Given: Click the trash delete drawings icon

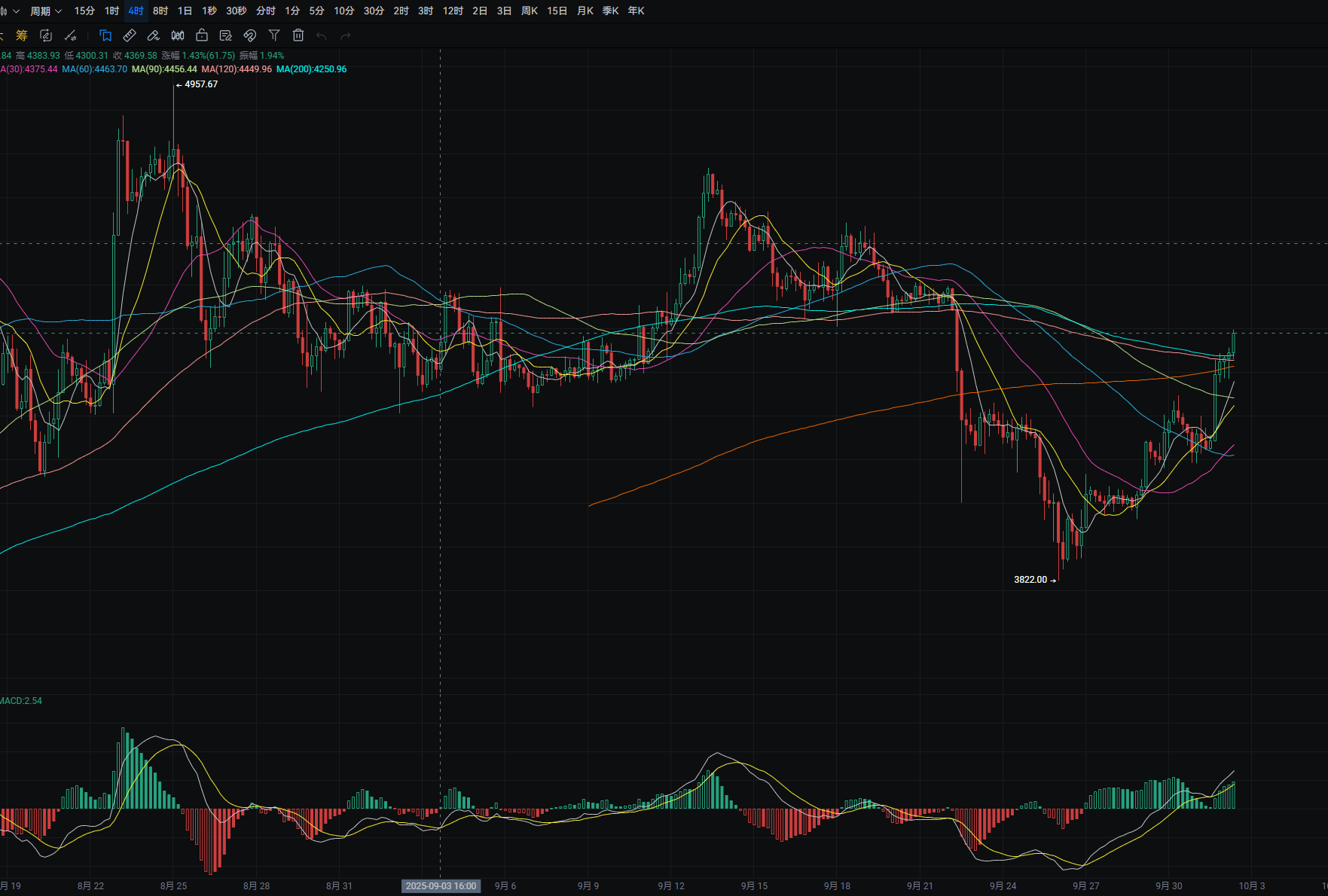Looking at the screenshot, I should [298, 35].
